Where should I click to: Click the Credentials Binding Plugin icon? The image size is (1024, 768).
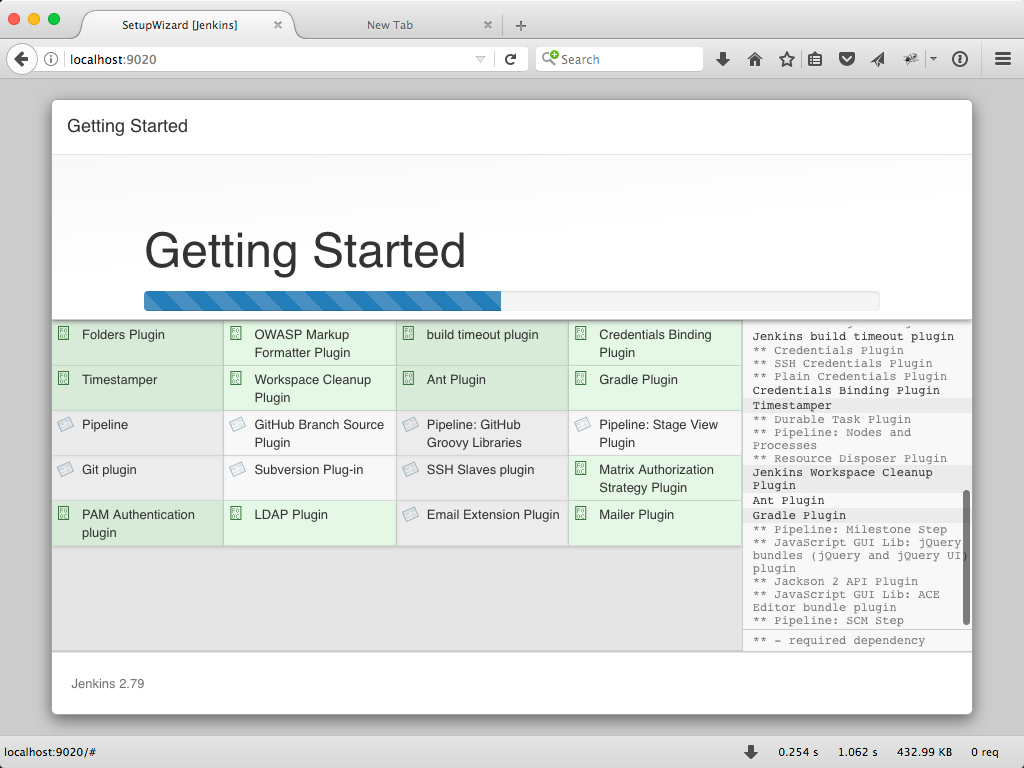581,333
